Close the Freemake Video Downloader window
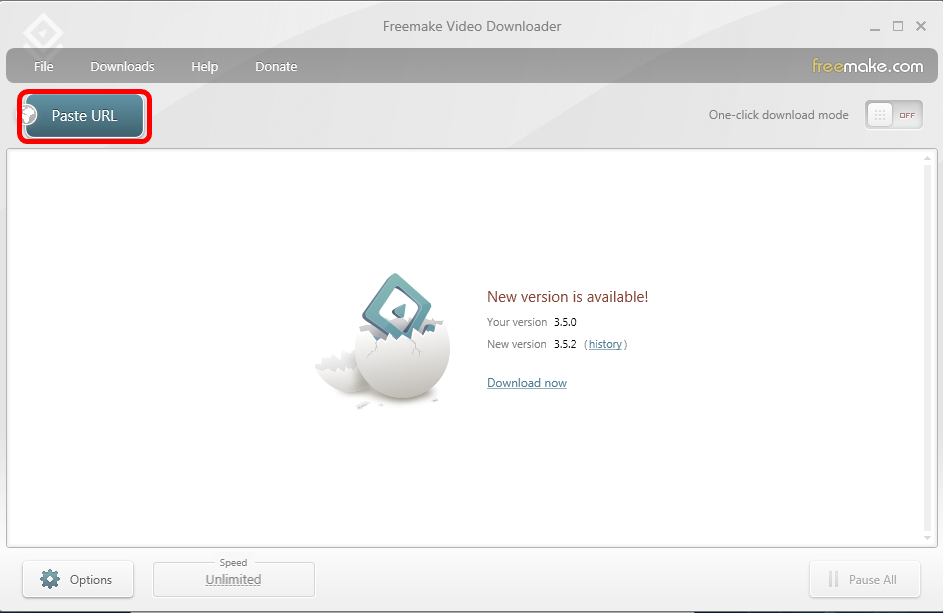 coord(921,26)
